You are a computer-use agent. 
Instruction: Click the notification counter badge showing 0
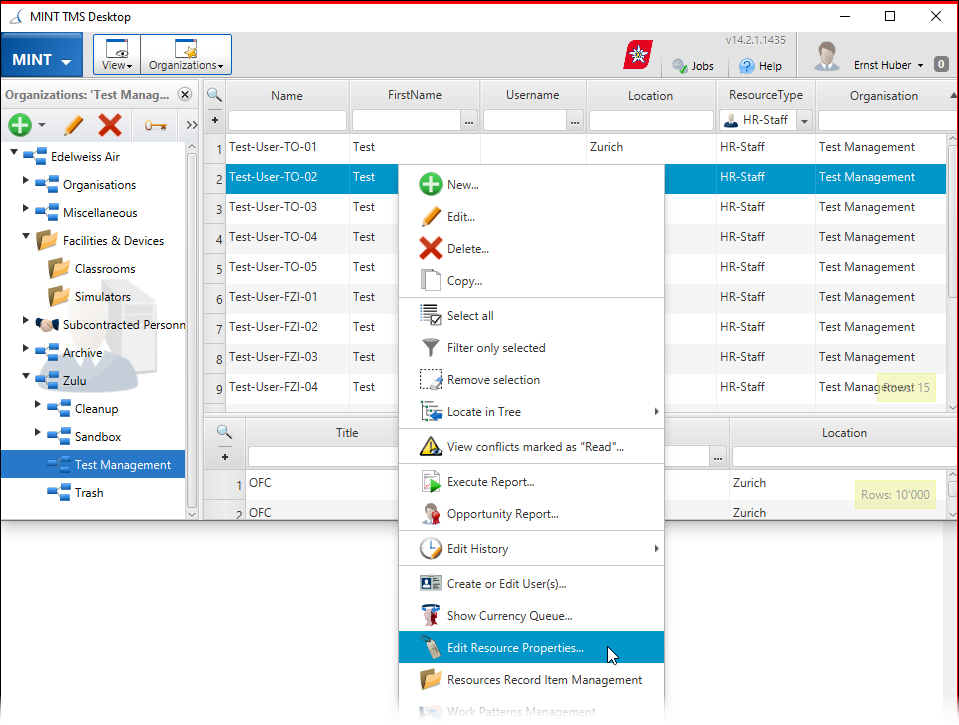pyautogui.click(x=941, y=64)
